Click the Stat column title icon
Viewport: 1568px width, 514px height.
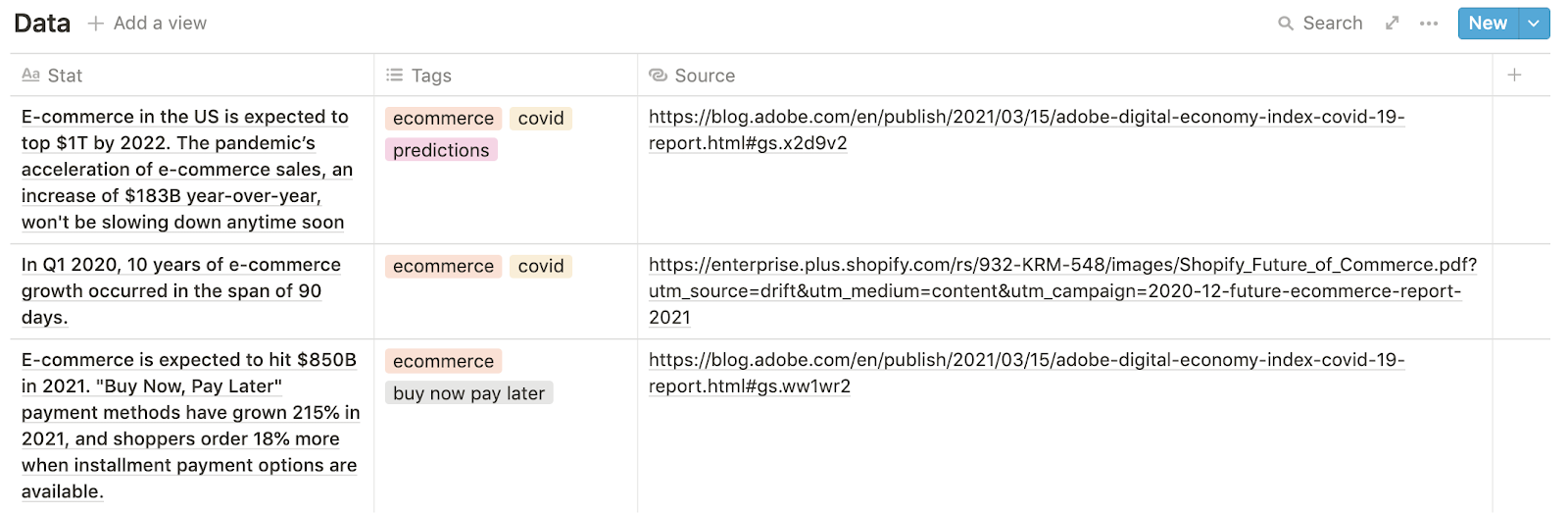[31, 76]
